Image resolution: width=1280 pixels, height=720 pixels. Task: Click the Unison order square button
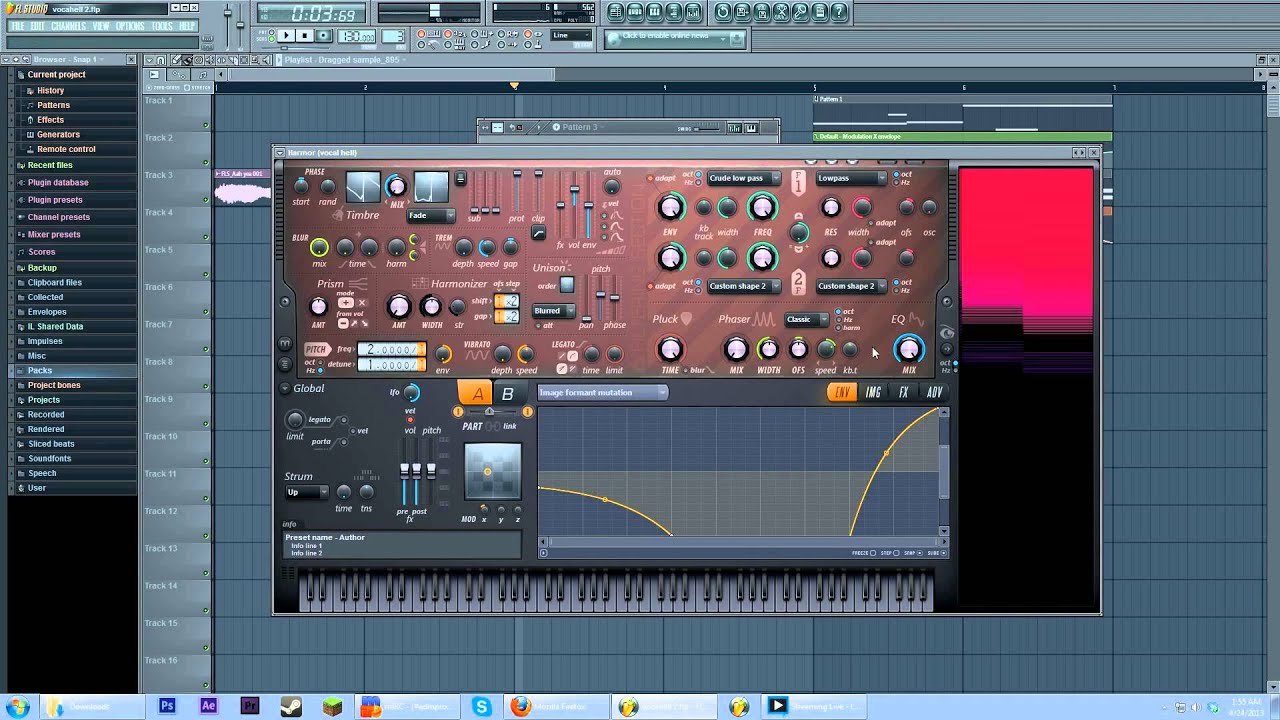click(567, 285)
